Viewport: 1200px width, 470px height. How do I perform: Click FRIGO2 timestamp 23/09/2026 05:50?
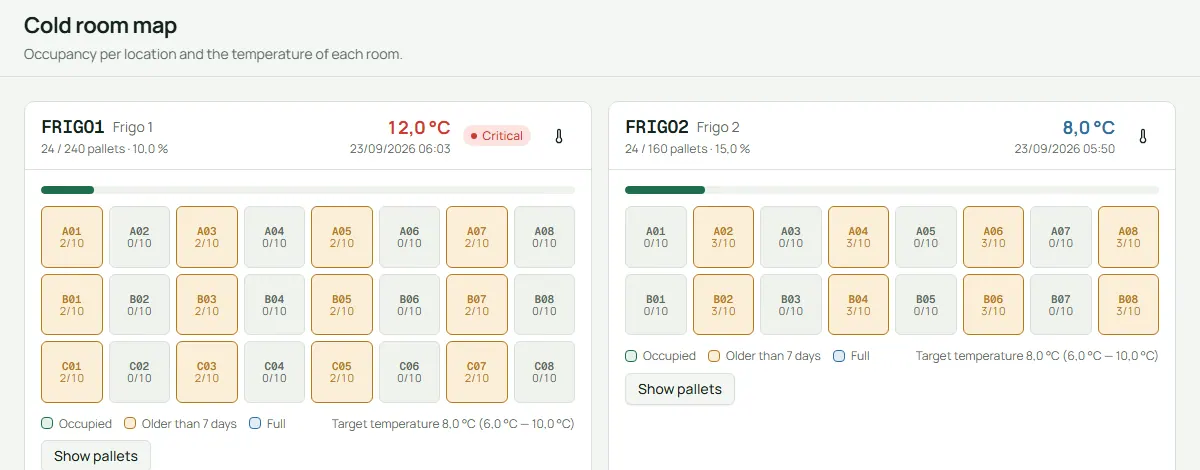(x=1065, y=149)
